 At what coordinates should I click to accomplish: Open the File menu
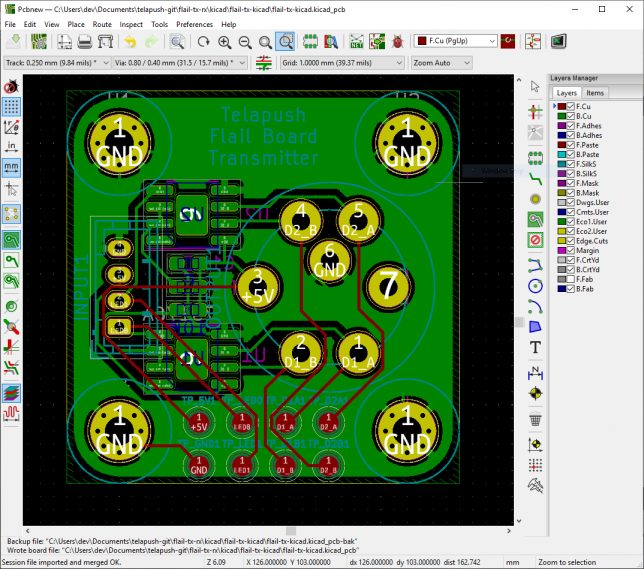point(10,24)
